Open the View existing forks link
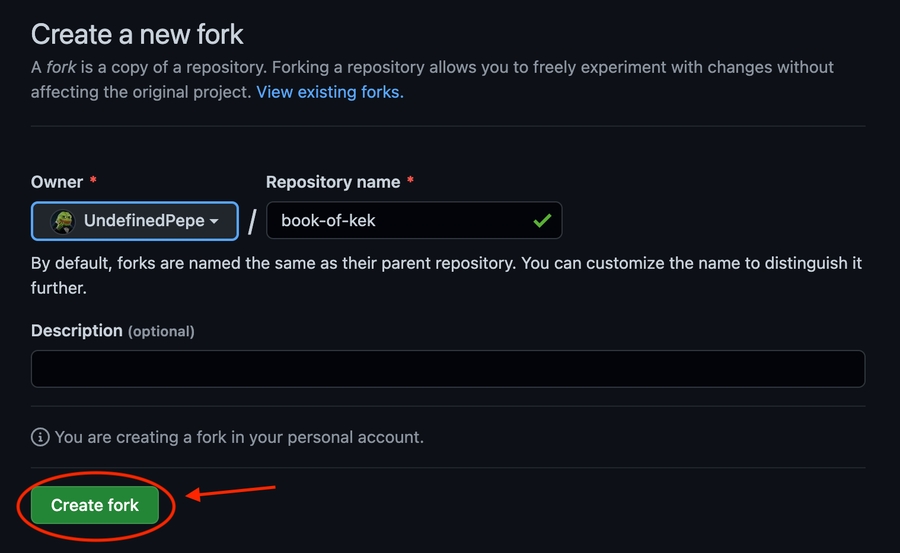The width and height of the screenshot is (900, 553). tap(330, 92)
